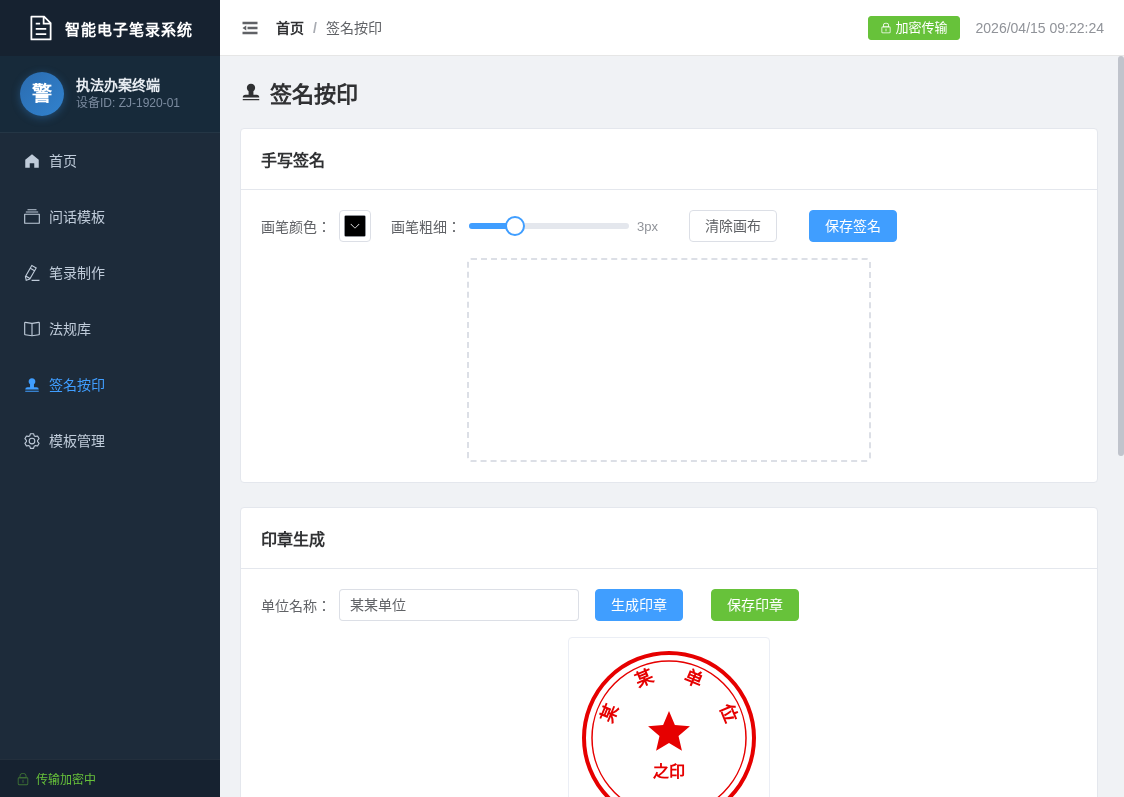The image size is (1124, 797).
Task: Click the stamp icon next to the page title
Action: (251, 93)
